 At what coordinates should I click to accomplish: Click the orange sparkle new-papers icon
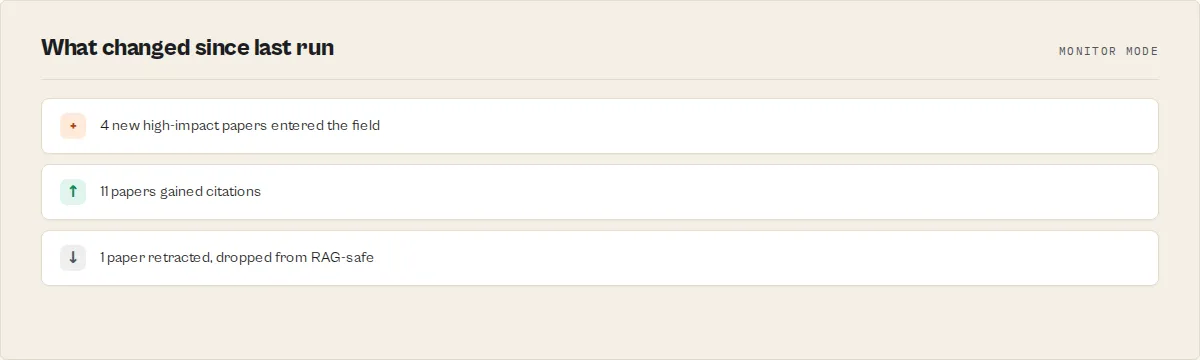tap(73, 126)
